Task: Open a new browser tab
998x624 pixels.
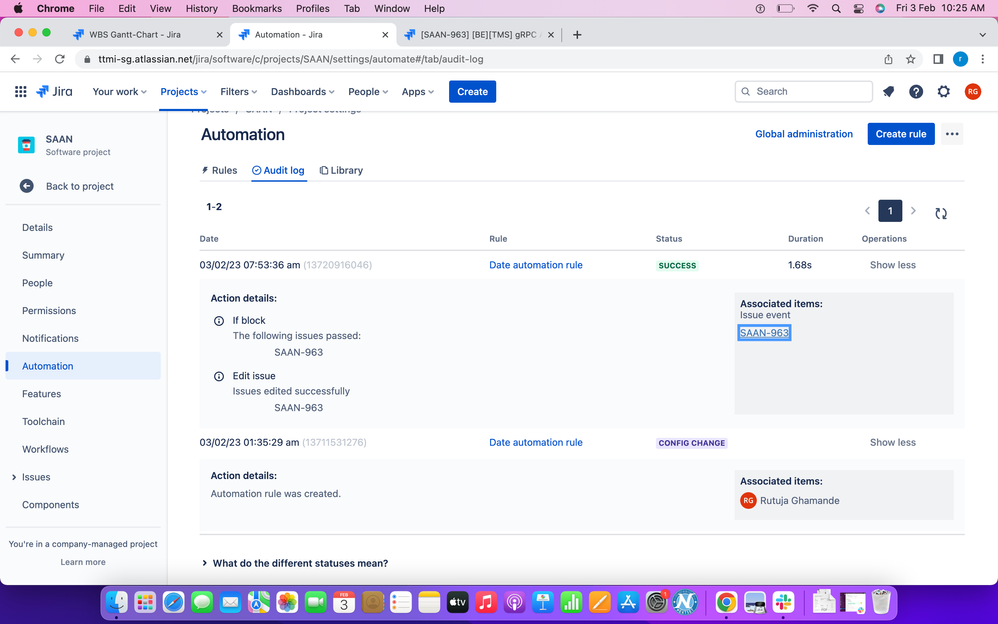Action: 577,35
